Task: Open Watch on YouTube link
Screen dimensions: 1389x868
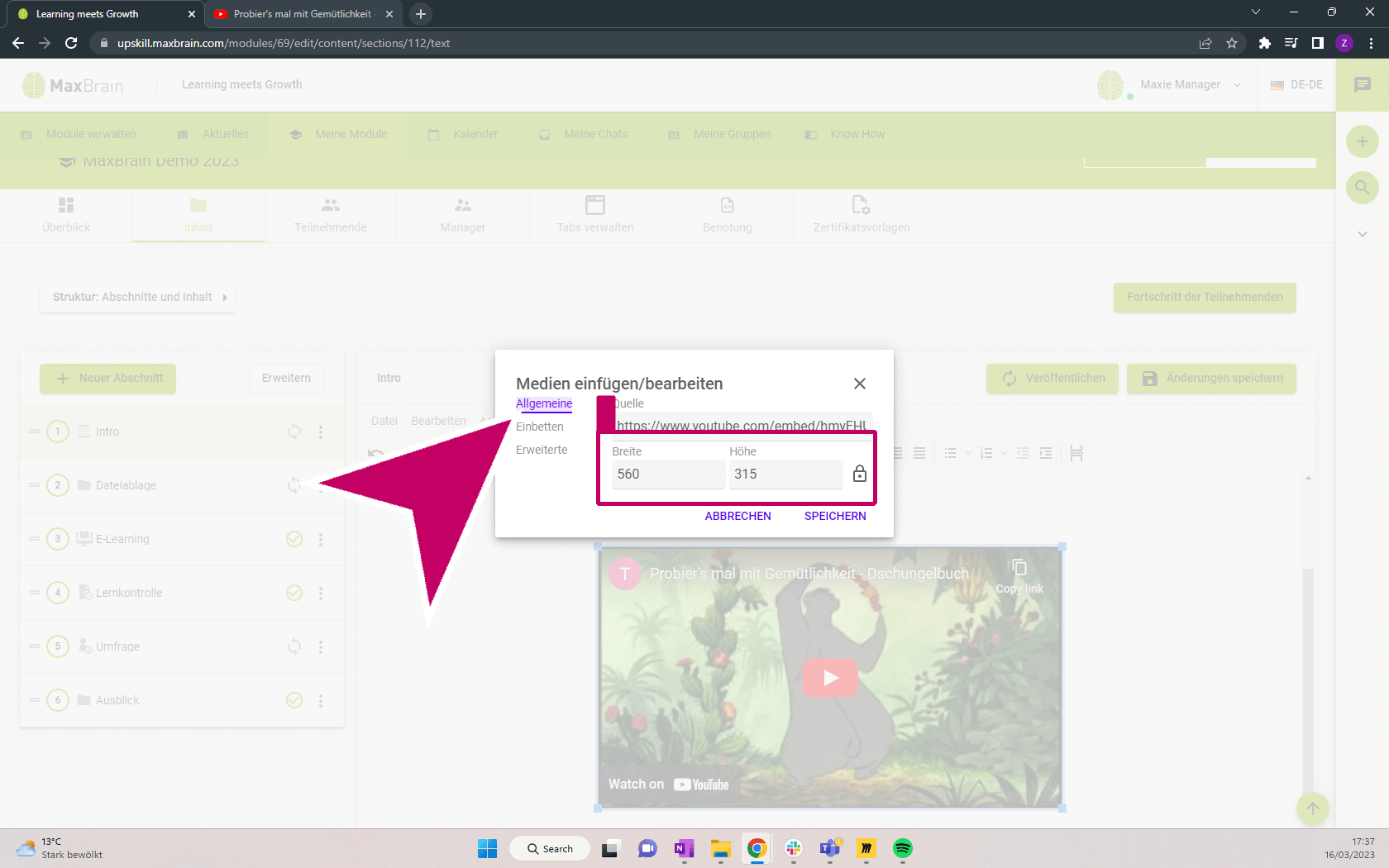Action: click(669, 785)
